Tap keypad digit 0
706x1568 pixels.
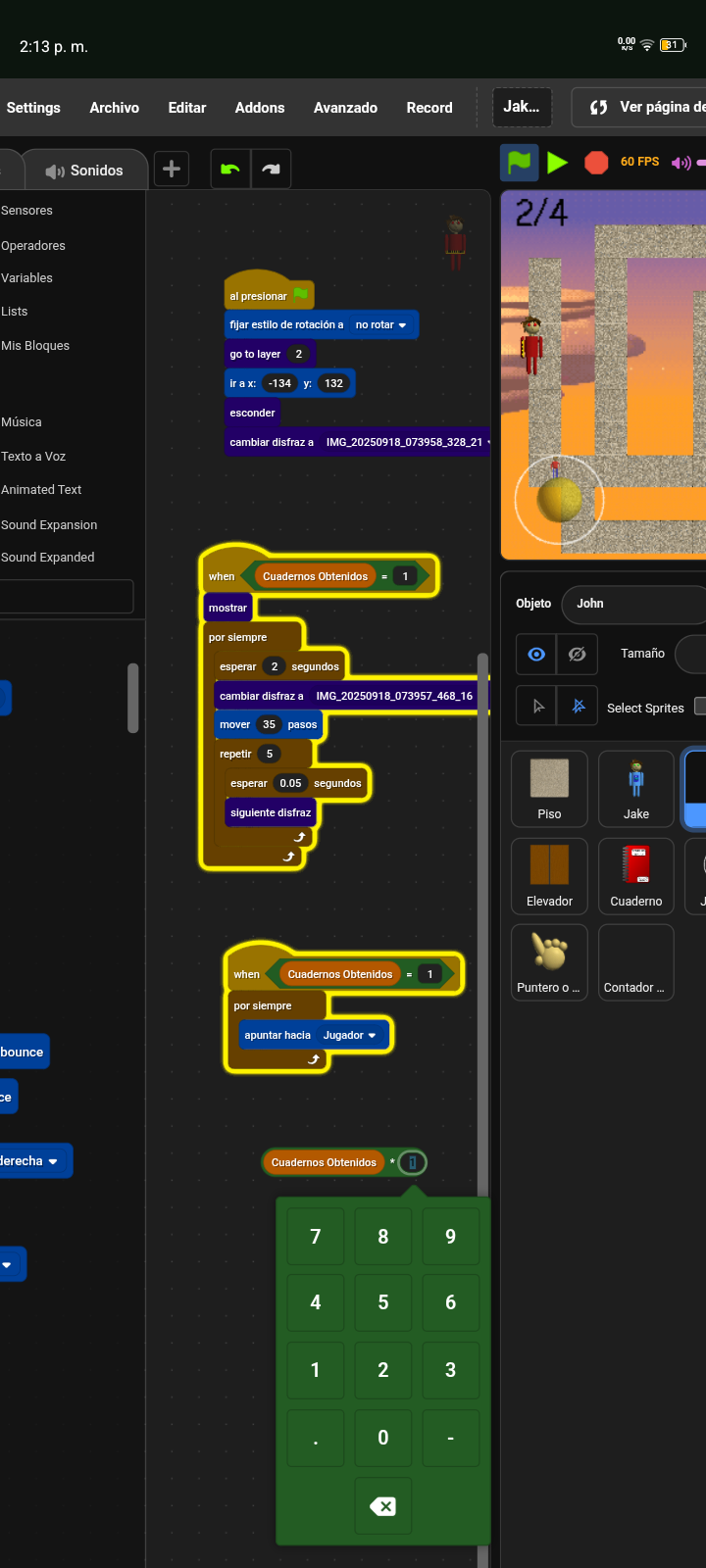click(x=383, y=1438)
